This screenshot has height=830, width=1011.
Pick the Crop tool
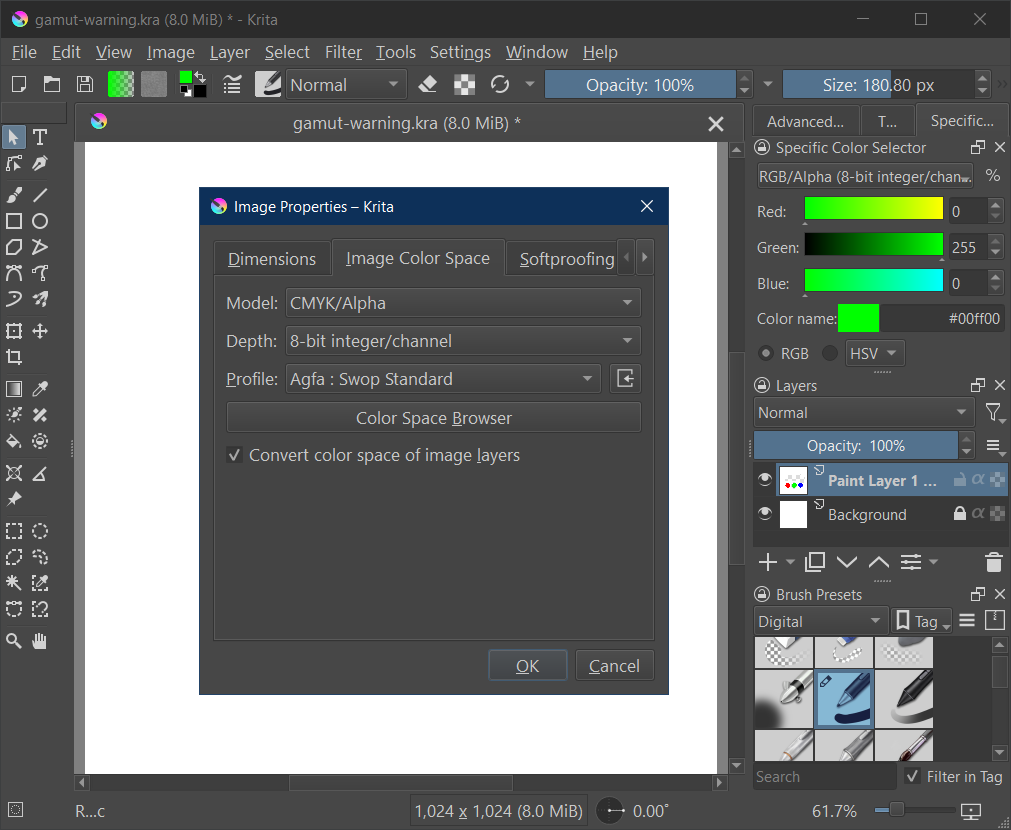point(14,357)
